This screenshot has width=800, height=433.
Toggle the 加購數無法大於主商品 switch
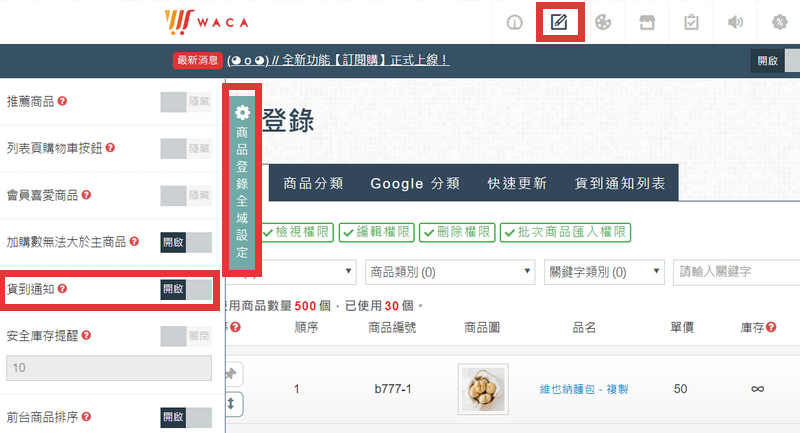186,242
